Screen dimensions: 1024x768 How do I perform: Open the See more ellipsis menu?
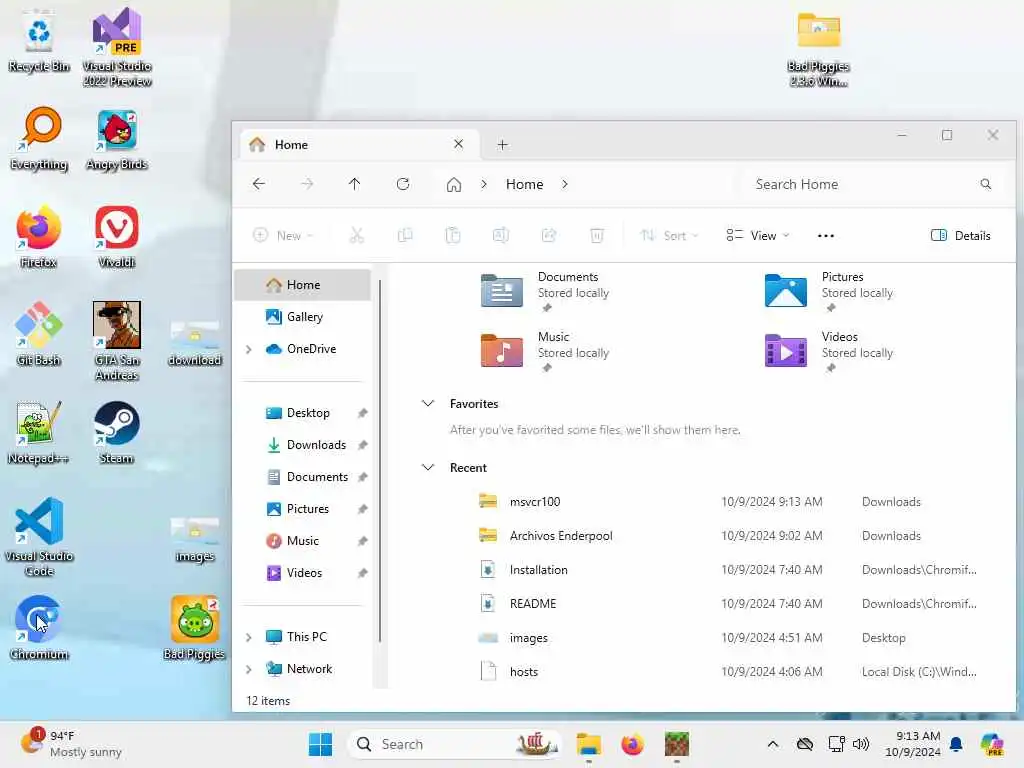tap(825, 236)
